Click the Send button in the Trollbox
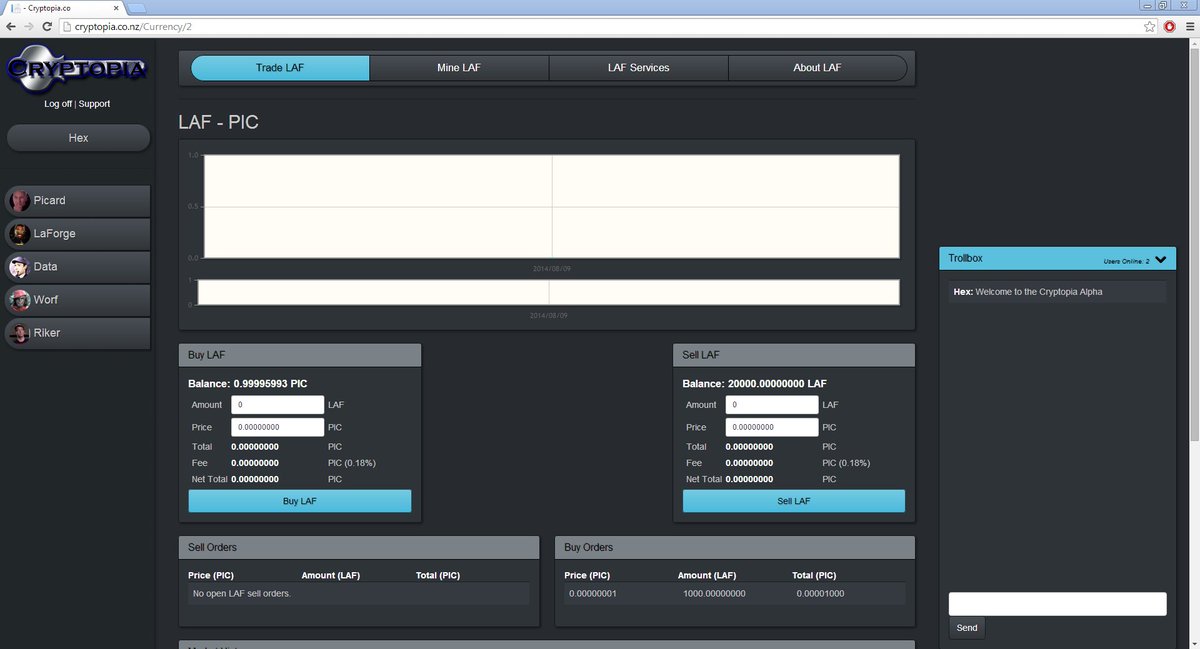Image resolution: width=1200 pixels, height=649 pixels. coord(966,627)
